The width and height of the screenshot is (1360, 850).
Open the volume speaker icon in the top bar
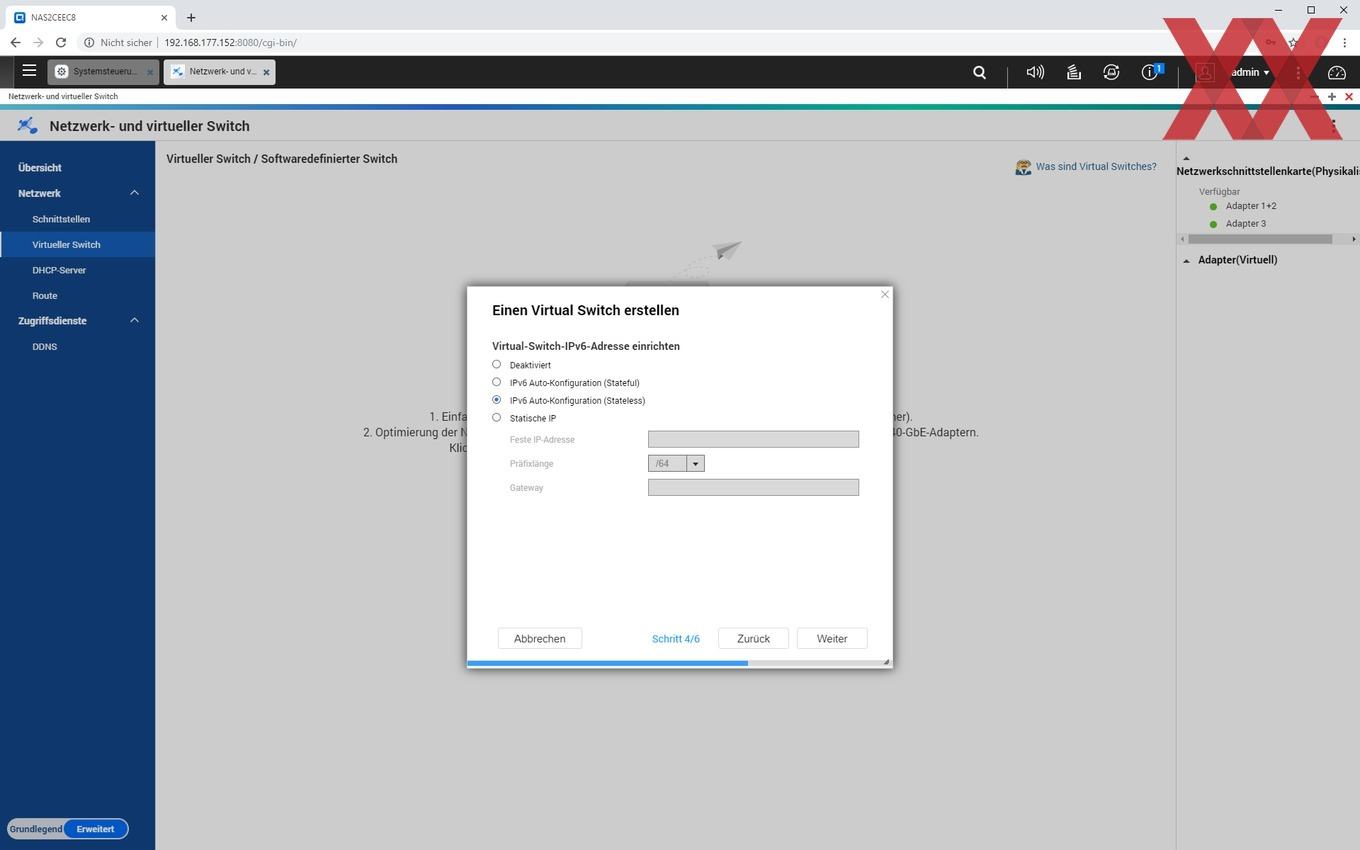(x=1035, y=72)
